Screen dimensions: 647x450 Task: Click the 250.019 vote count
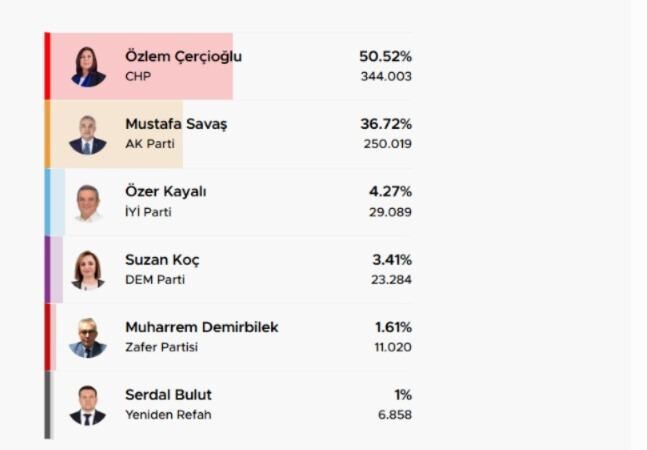[387, 144]
